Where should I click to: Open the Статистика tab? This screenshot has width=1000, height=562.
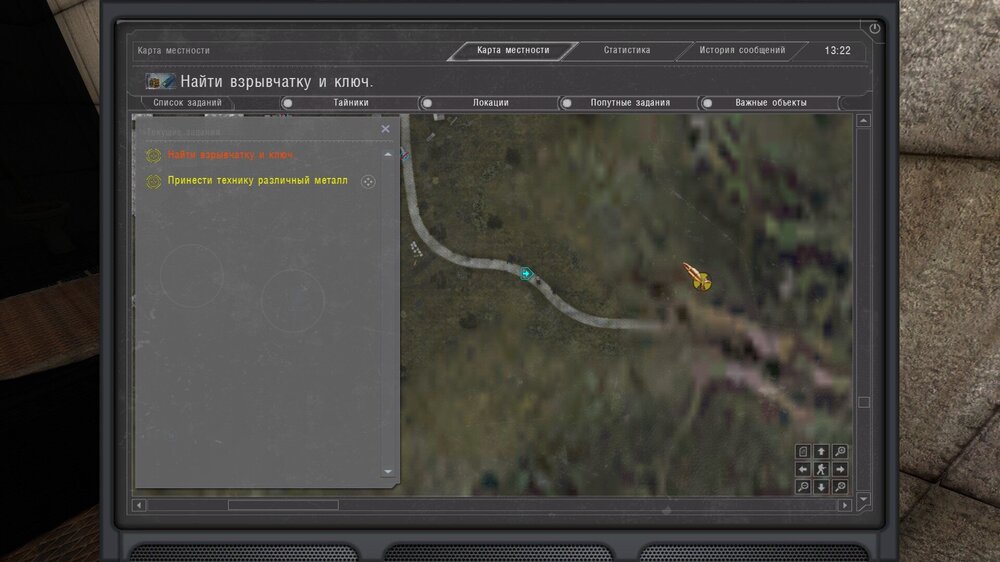click(627, 50)
